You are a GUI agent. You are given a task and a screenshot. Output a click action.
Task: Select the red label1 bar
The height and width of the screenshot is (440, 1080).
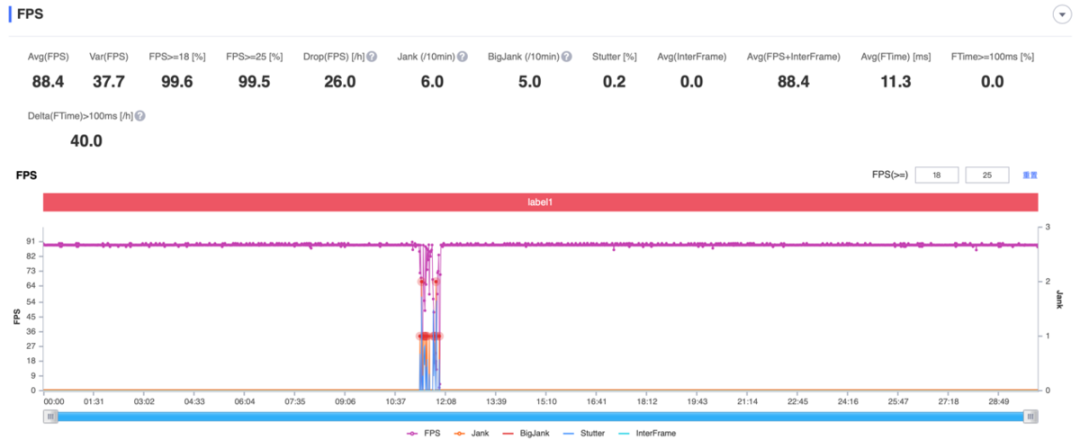tap(540, 202)
